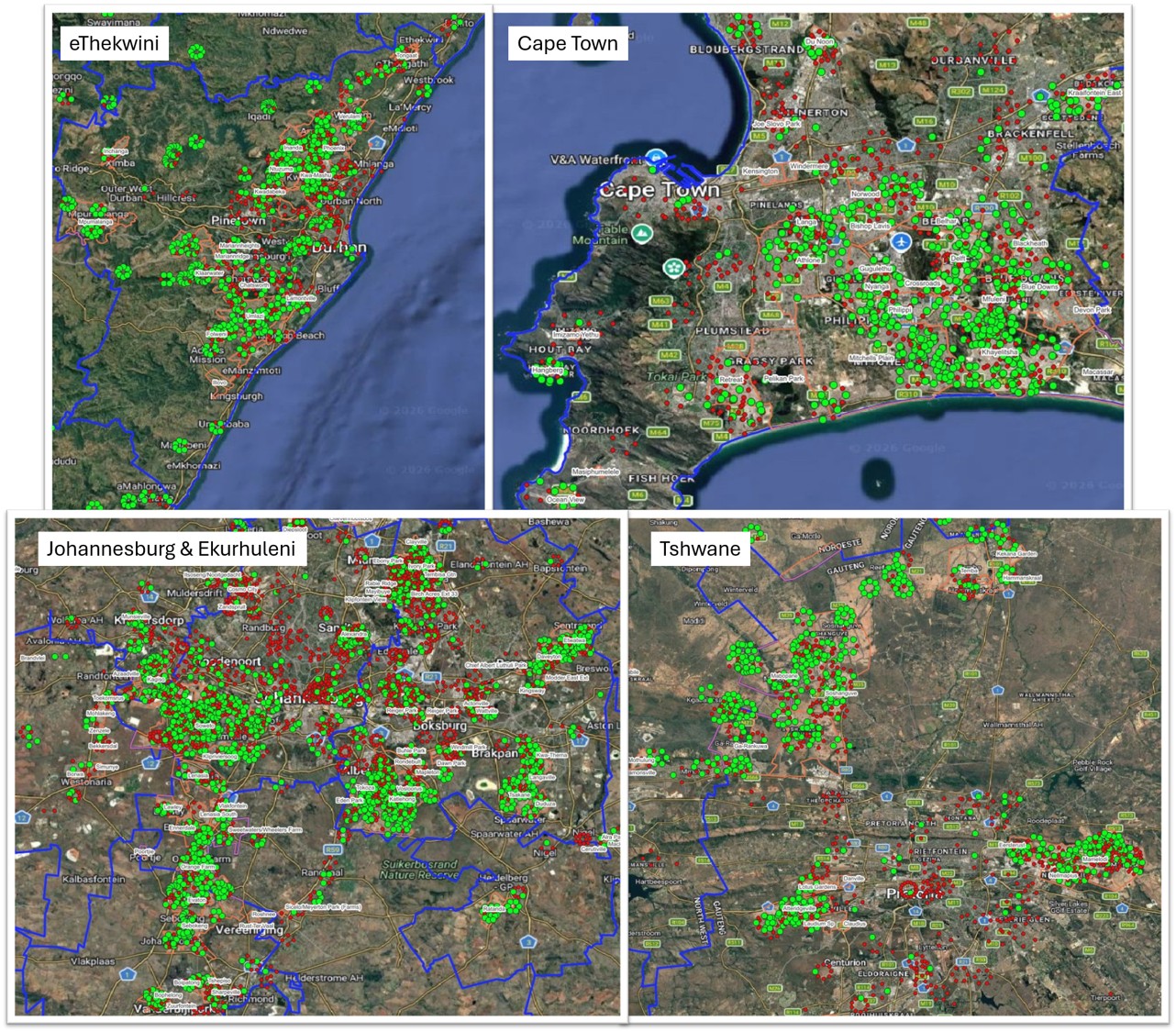Select the M75 road shield
Image resolution: width=1176 pixels, height=1032 pixels.
[x=711, y=424]
